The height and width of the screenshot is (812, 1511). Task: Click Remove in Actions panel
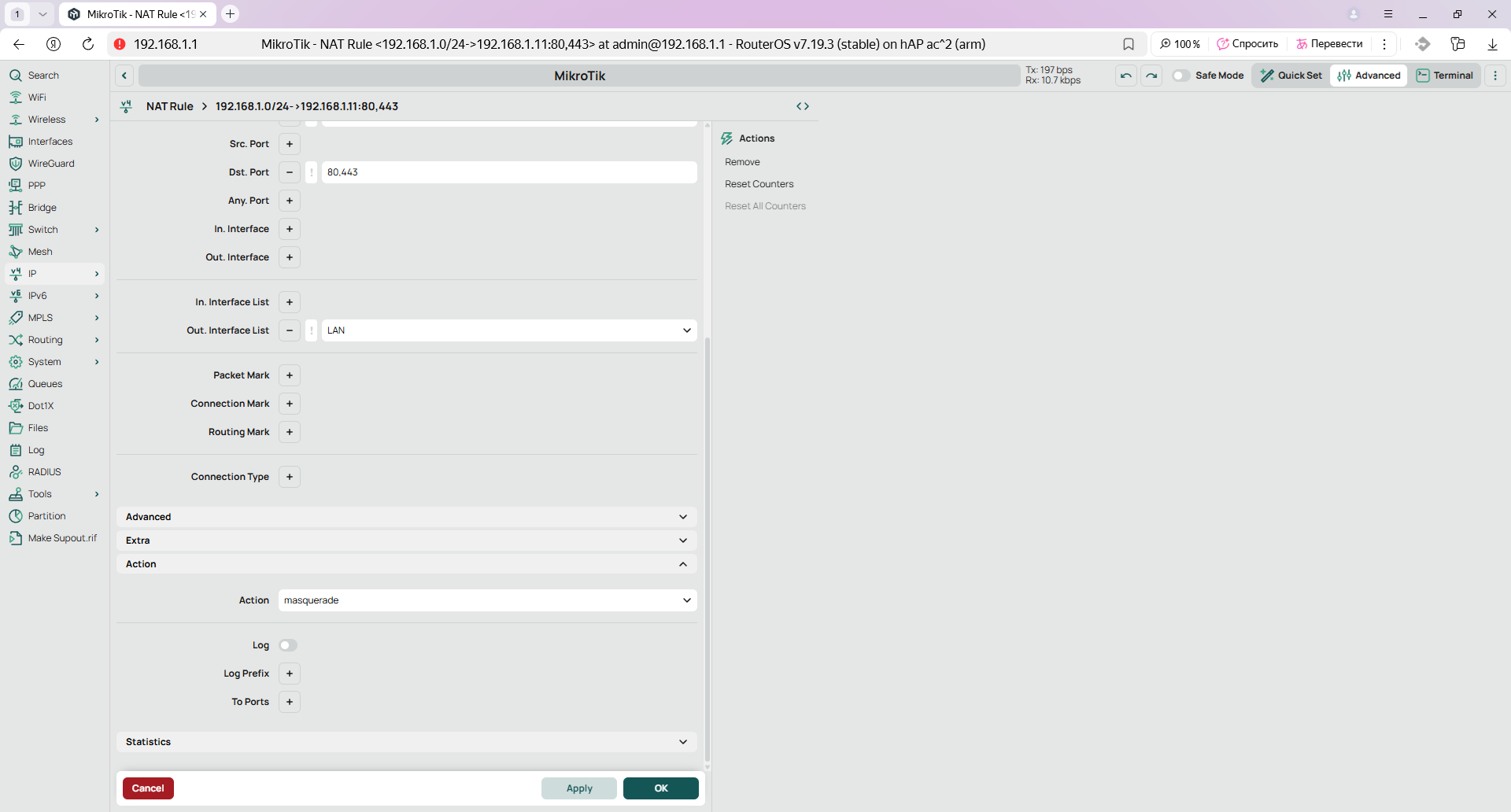[x=742, y=162]
